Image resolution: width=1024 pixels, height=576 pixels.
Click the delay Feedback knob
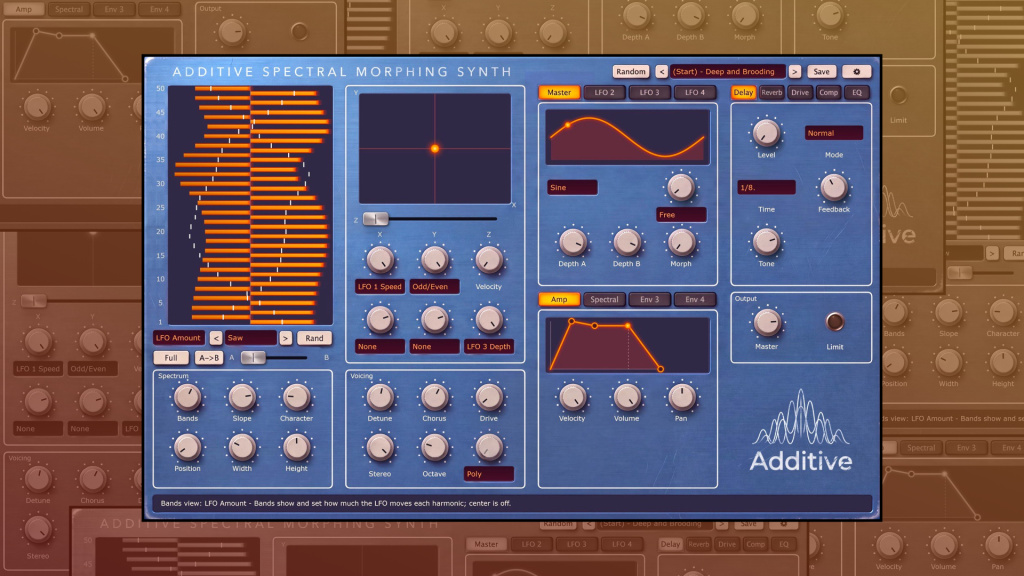point(833,187)
